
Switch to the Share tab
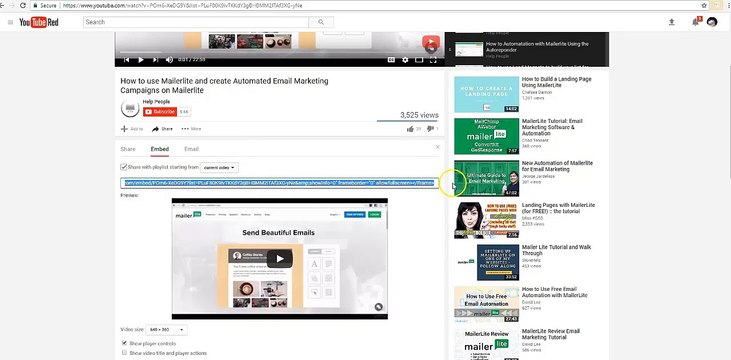coord(128,149)
